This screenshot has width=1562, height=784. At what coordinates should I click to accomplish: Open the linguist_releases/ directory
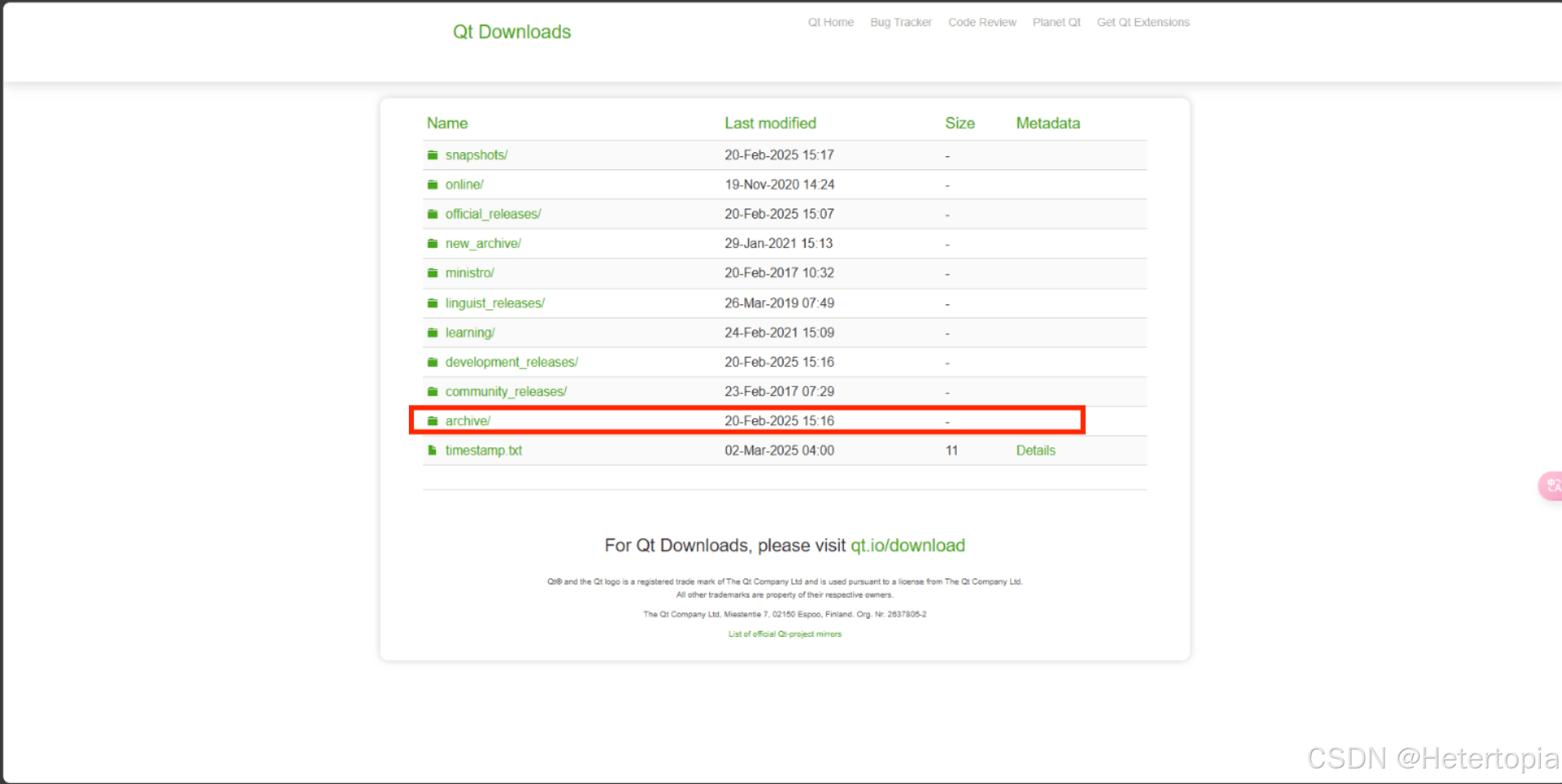point(495,303)
